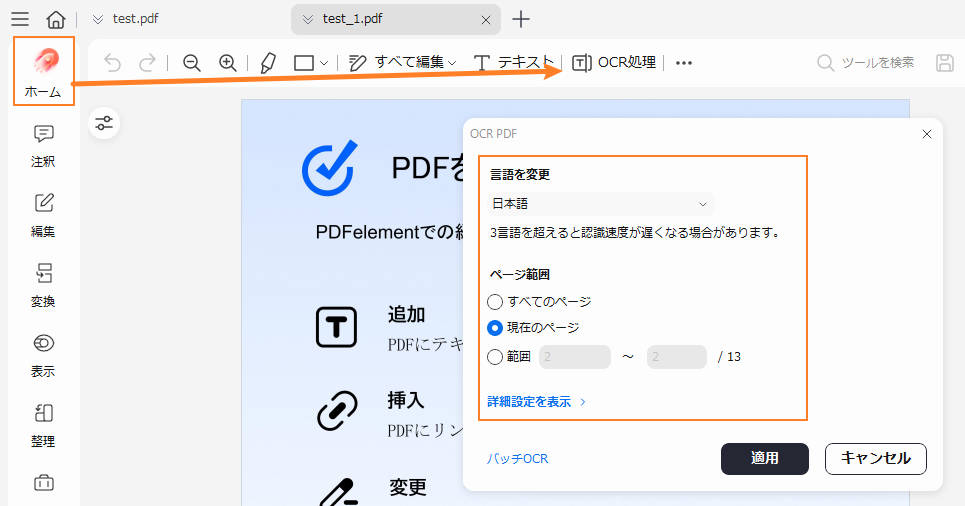Redo the last action
The height and width of the screenshot is (506, 965).
[x=147, y=63]
